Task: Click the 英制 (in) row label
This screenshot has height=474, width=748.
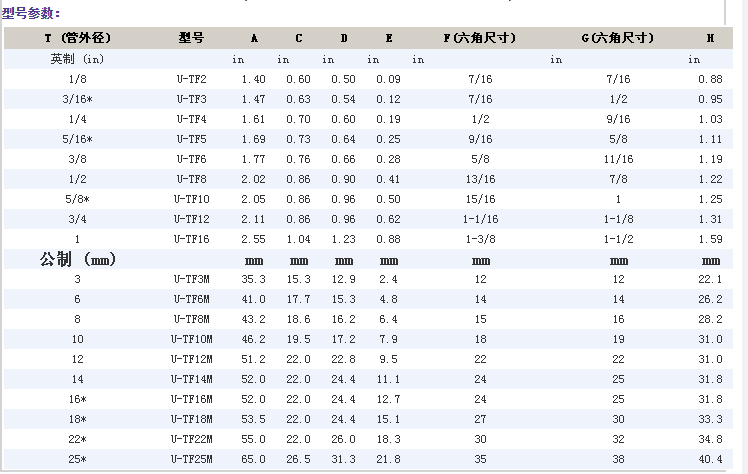Action: click(x=77, y=59)
